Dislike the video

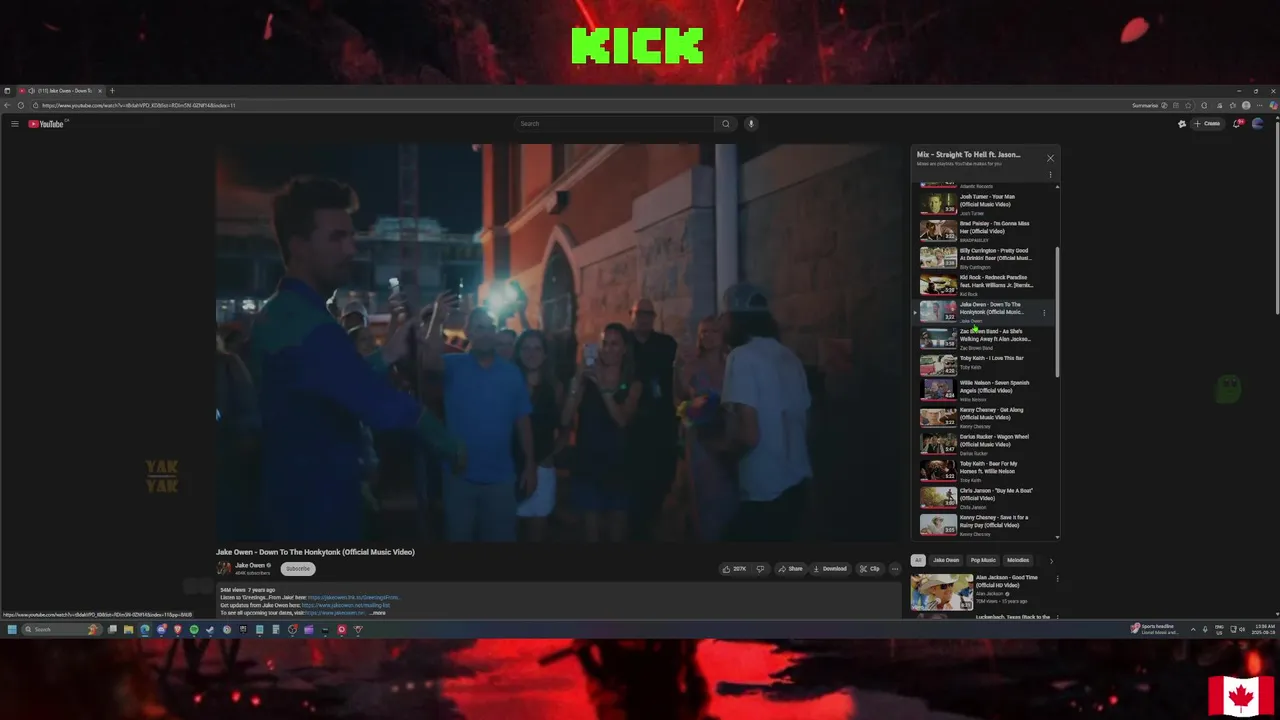pos(760,569)
